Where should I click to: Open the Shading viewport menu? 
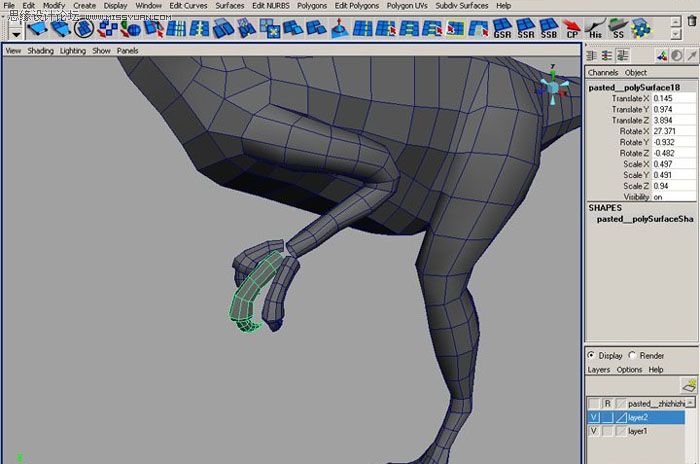pyautogui.click(x=40, y=50)
